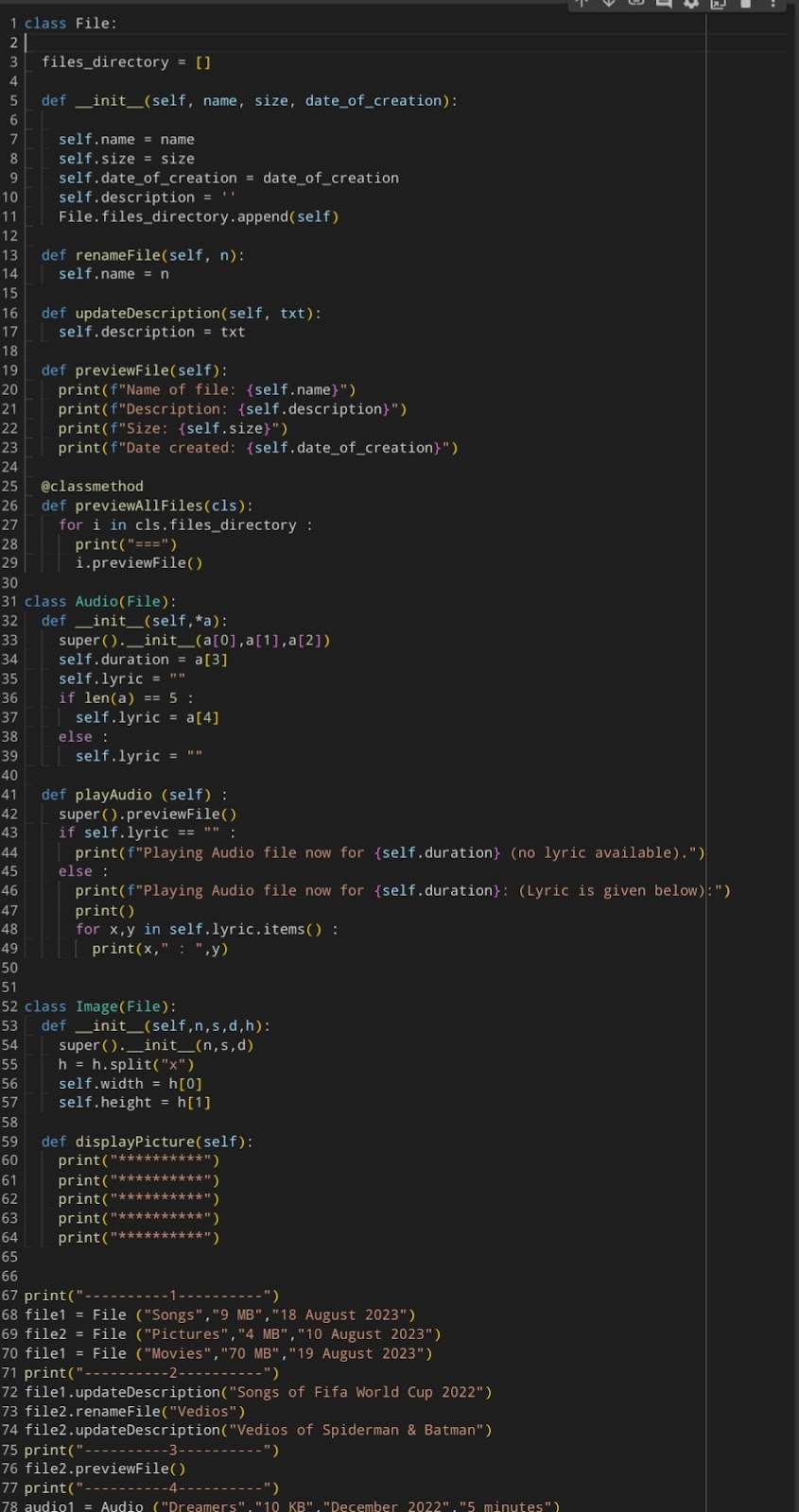This screenshot has height=1512, width=799.
Task: Click the print 'Size:' statement
Action: pyautogui.click(x=173, y=428)
